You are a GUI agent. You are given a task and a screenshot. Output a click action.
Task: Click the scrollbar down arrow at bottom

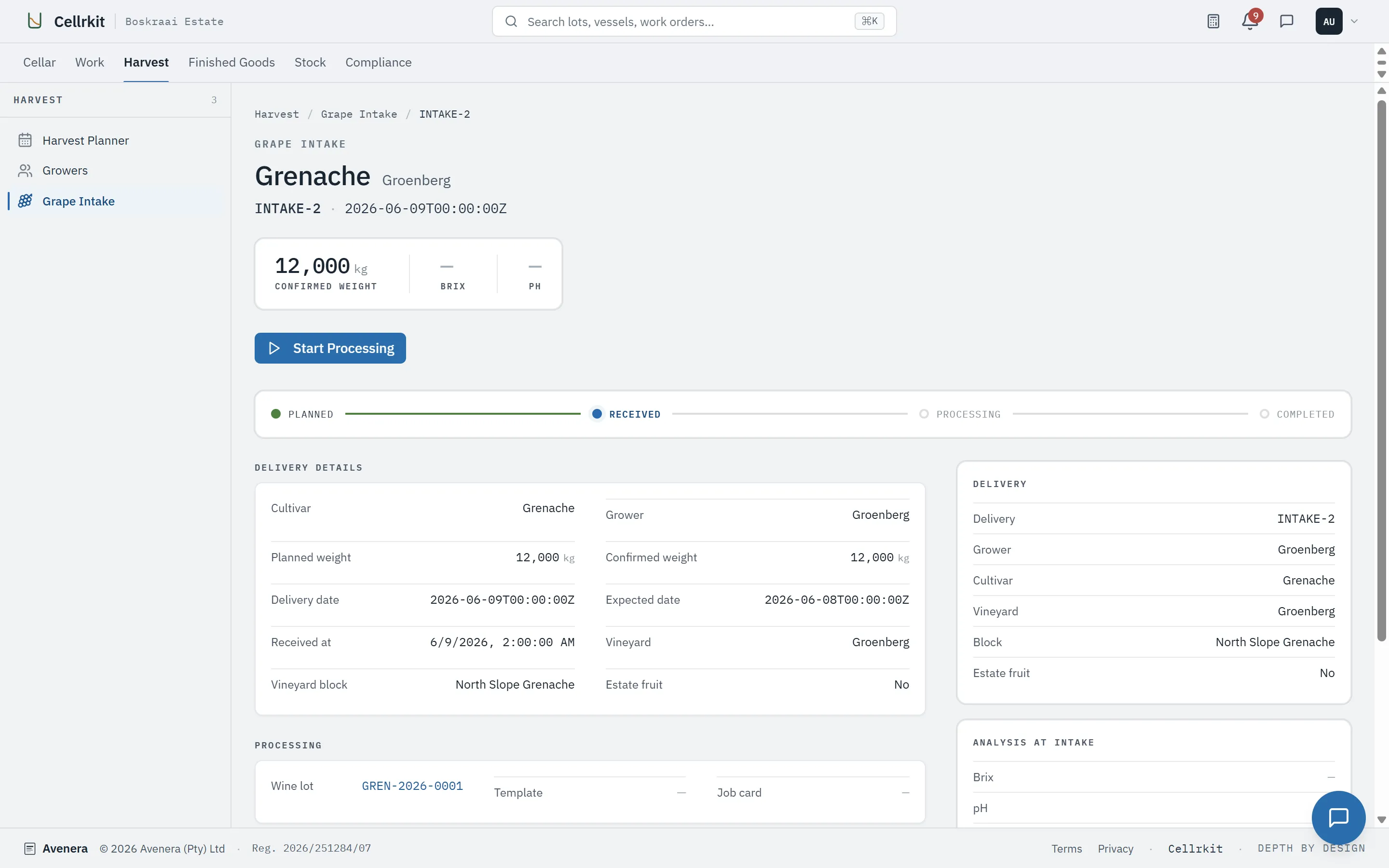coord(1382,820)
